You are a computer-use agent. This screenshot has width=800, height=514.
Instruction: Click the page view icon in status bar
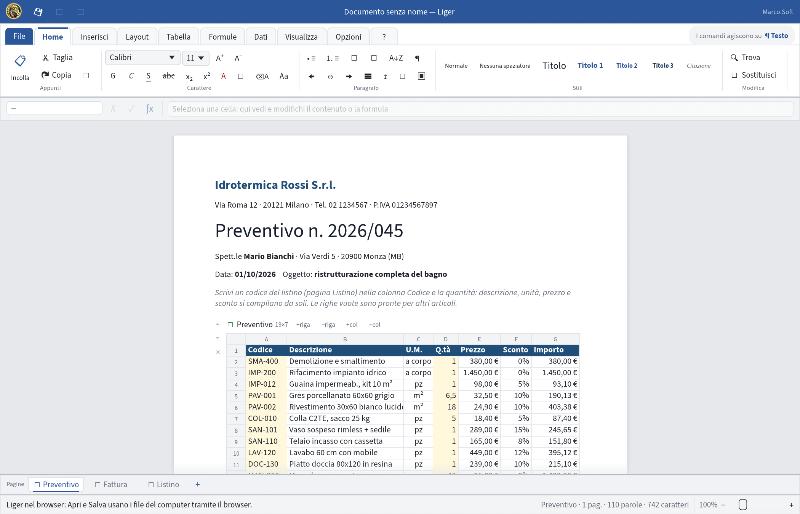[x=743, y=504]
